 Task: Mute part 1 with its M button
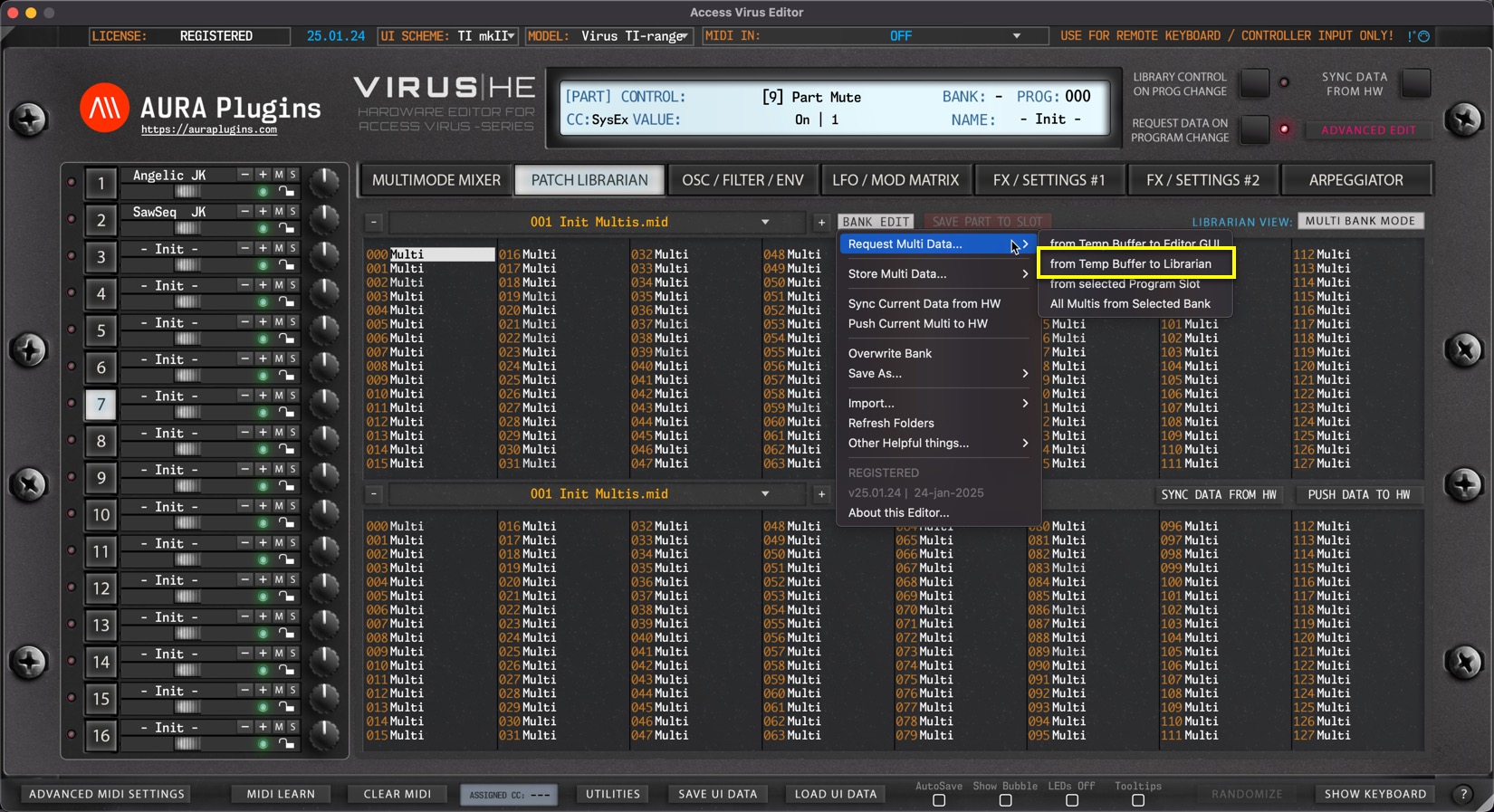279,175
